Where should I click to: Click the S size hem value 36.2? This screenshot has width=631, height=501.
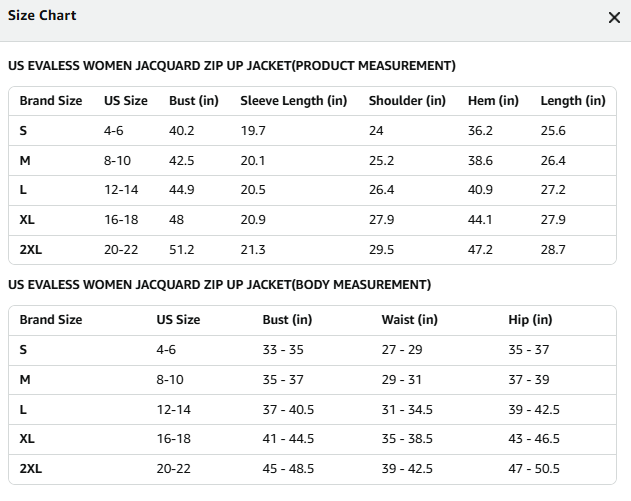pos(480,131)
